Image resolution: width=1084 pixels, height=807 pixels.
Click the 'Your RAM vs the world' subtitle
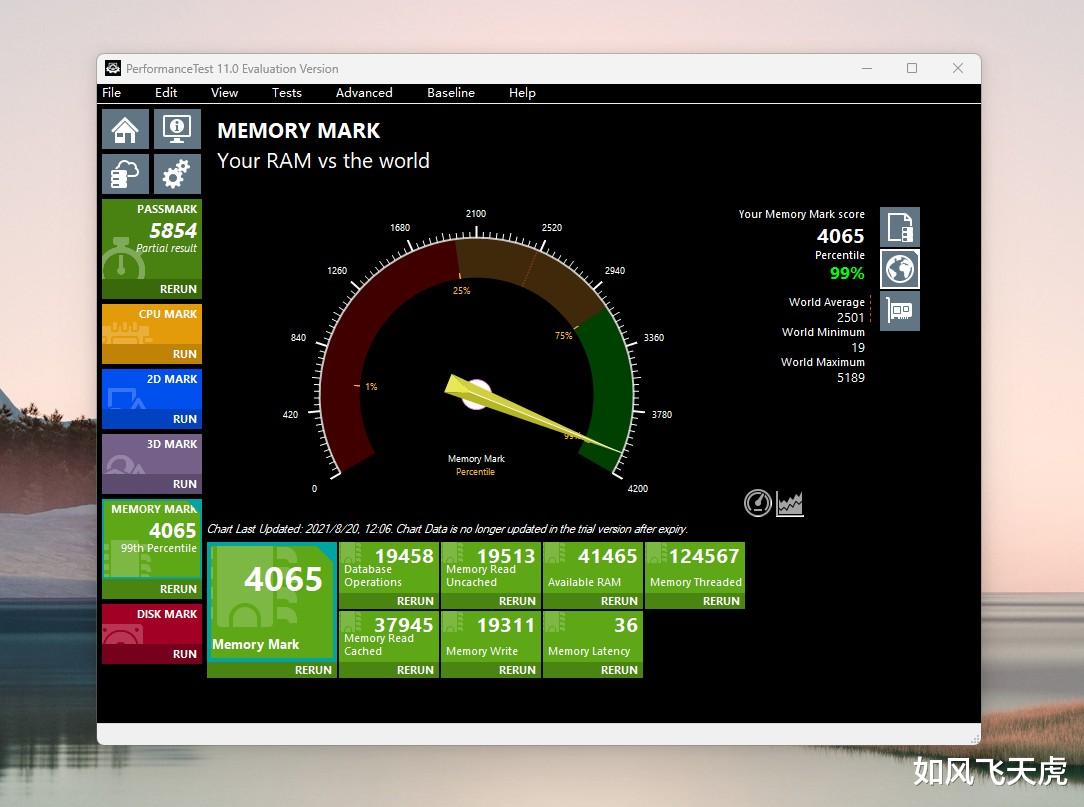[324, 160]
